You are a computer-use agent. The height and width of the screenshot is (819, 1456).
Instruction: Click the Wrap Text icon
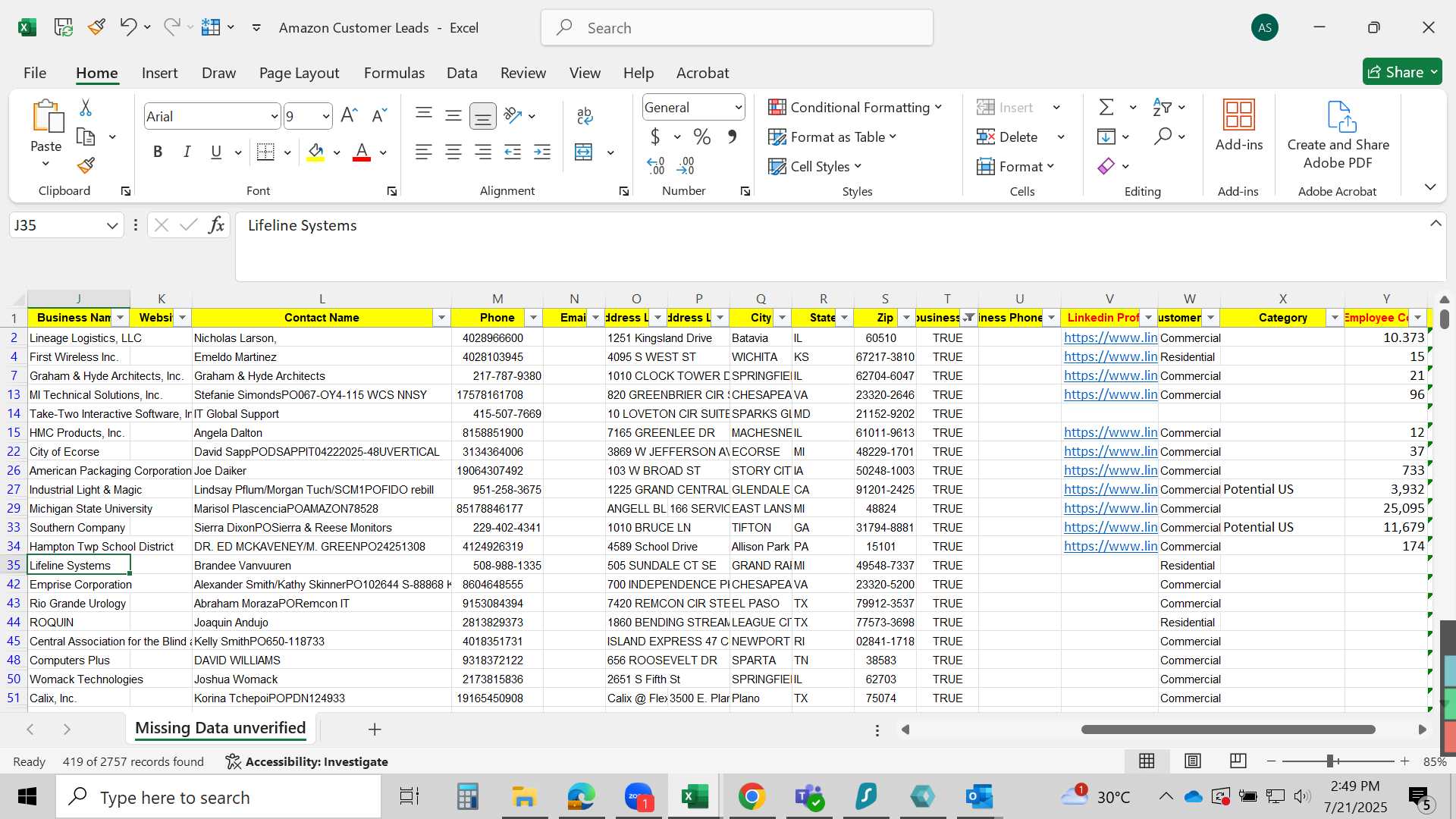pos(584,115)
